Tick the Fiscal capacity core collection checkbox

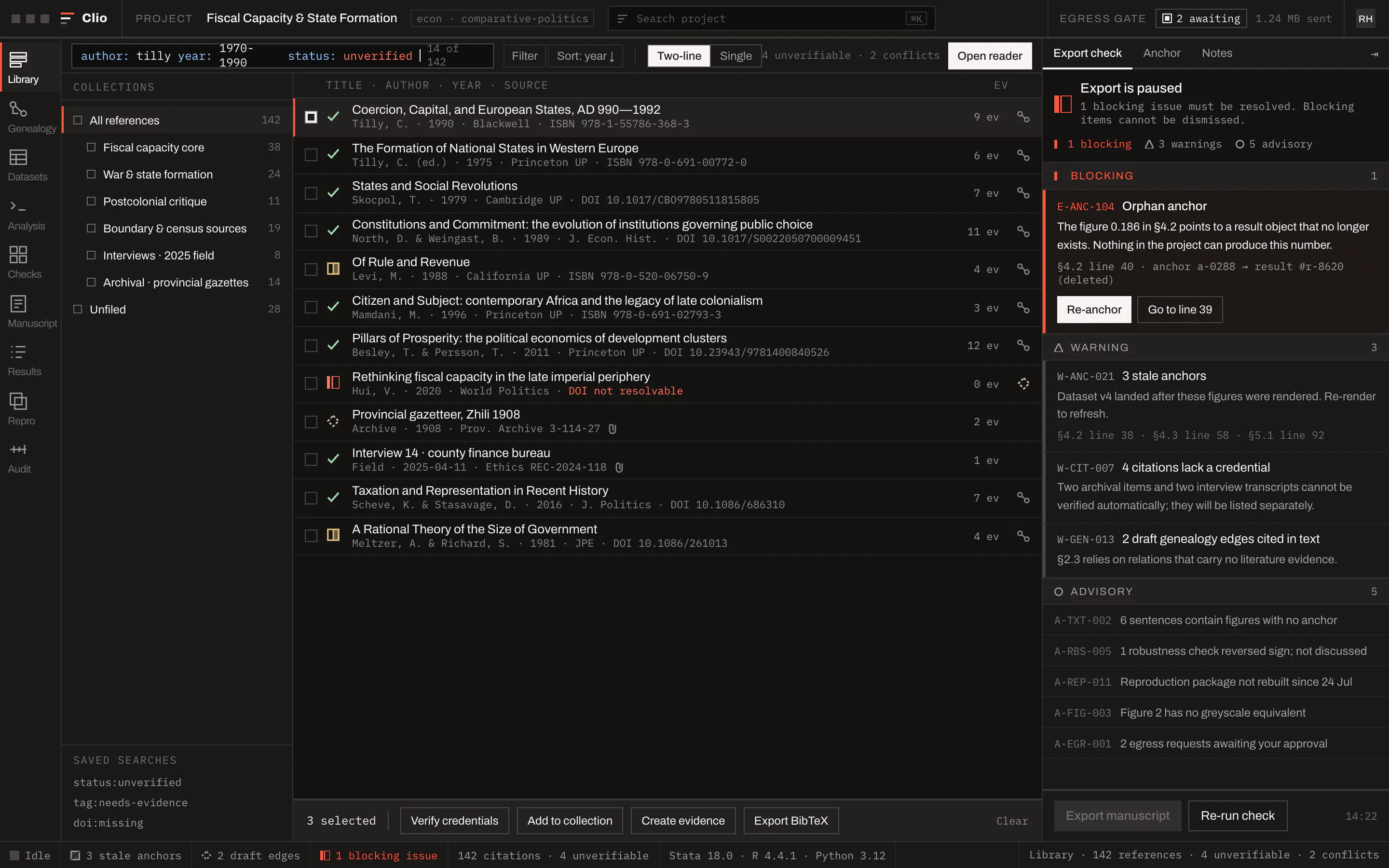click(91, 147)
